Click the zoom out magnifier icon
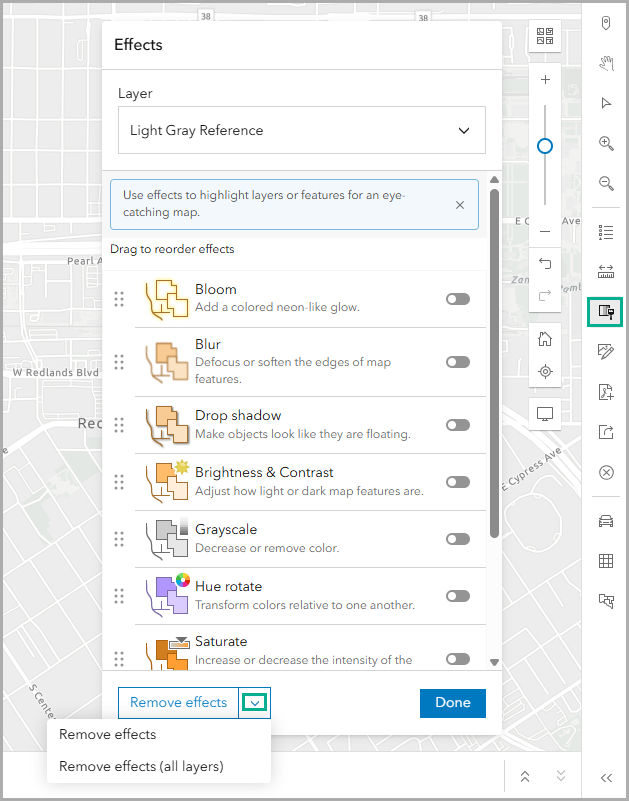Viewport: 629px width, 801px height. coord(605,183)
